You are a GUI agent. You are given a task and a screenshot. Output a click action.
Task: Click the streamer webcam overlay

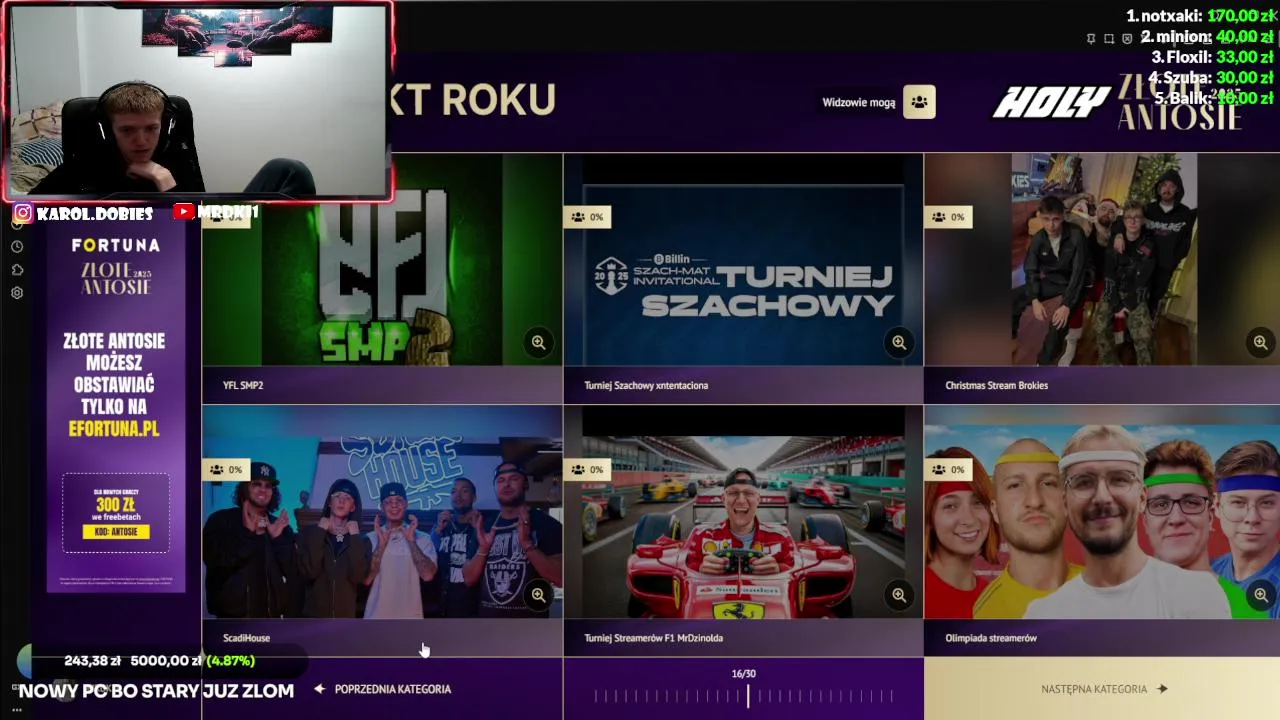point(198,100)
